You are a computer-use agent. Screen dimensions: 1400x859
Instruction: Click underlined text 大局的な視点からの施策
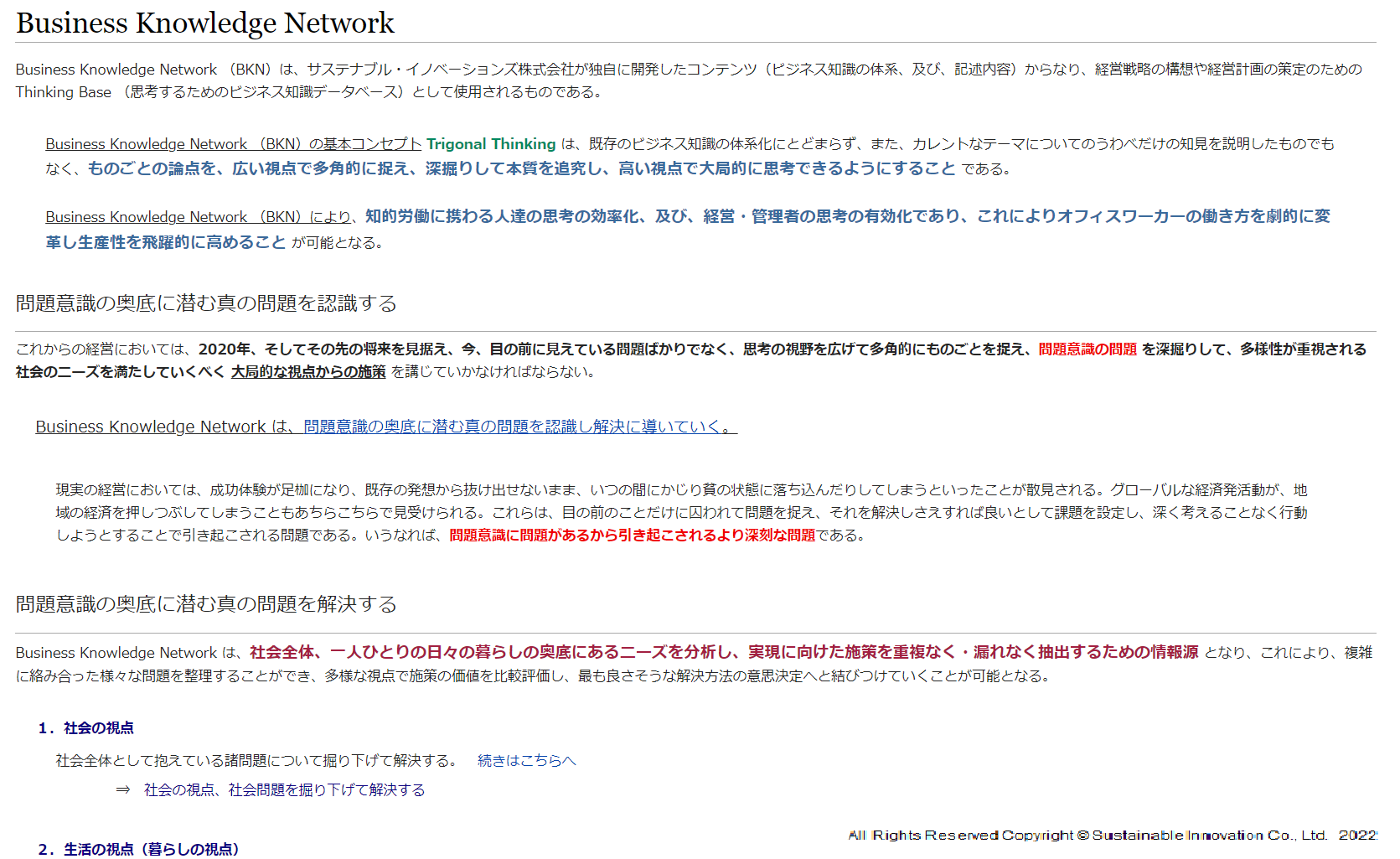point(308,371)
